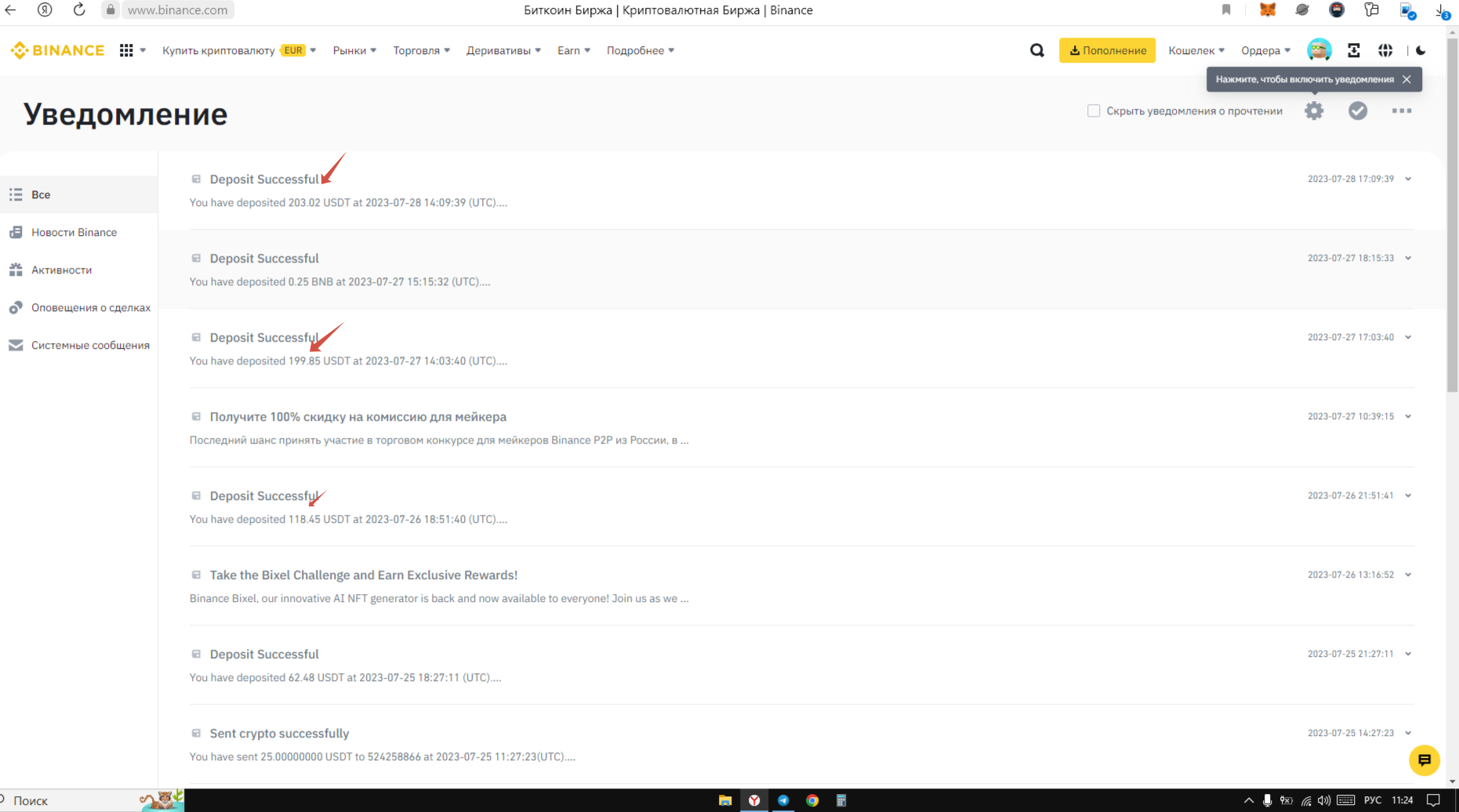Open notification settings gear icon
1459x812 pixels.
(x=1314, y=111)
